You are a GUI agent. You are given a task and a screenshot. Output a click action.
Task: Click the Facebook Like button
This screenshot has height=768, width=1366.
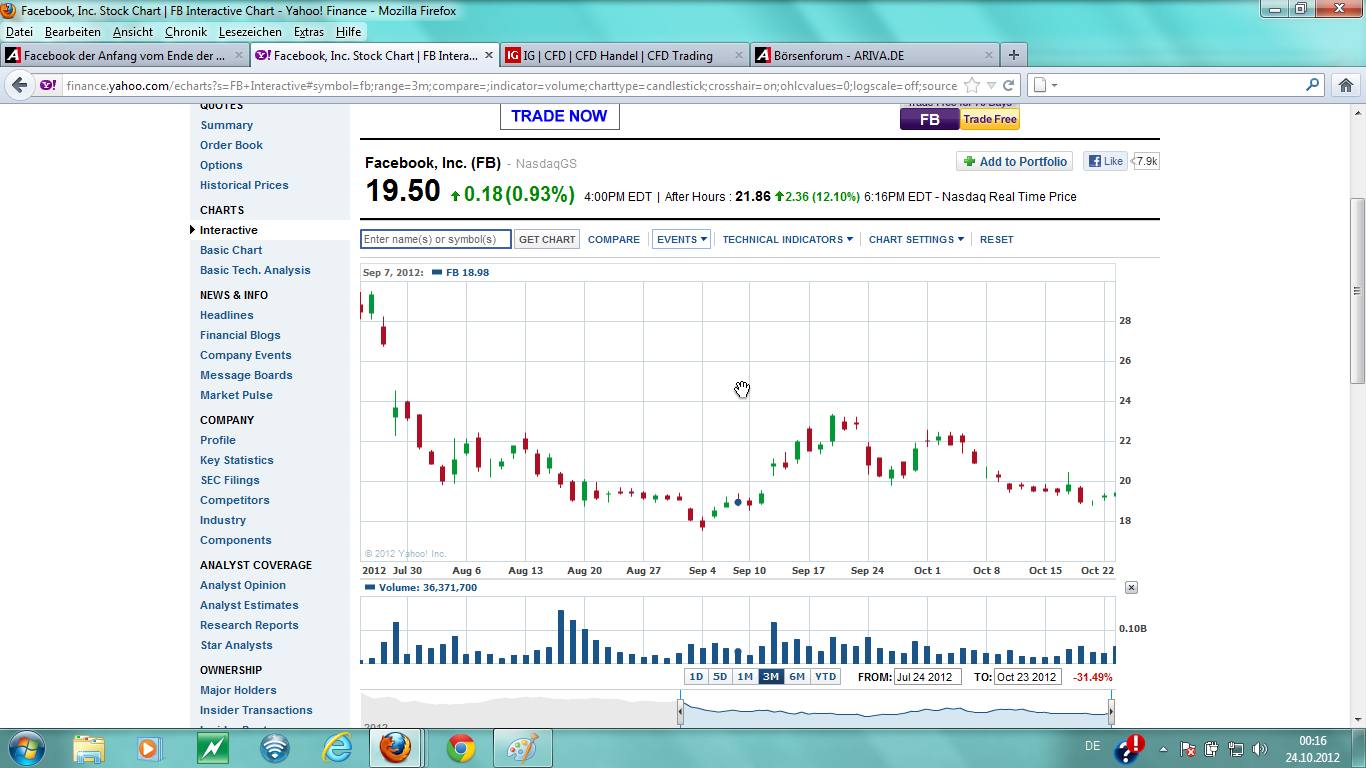tap(1106, 161)
